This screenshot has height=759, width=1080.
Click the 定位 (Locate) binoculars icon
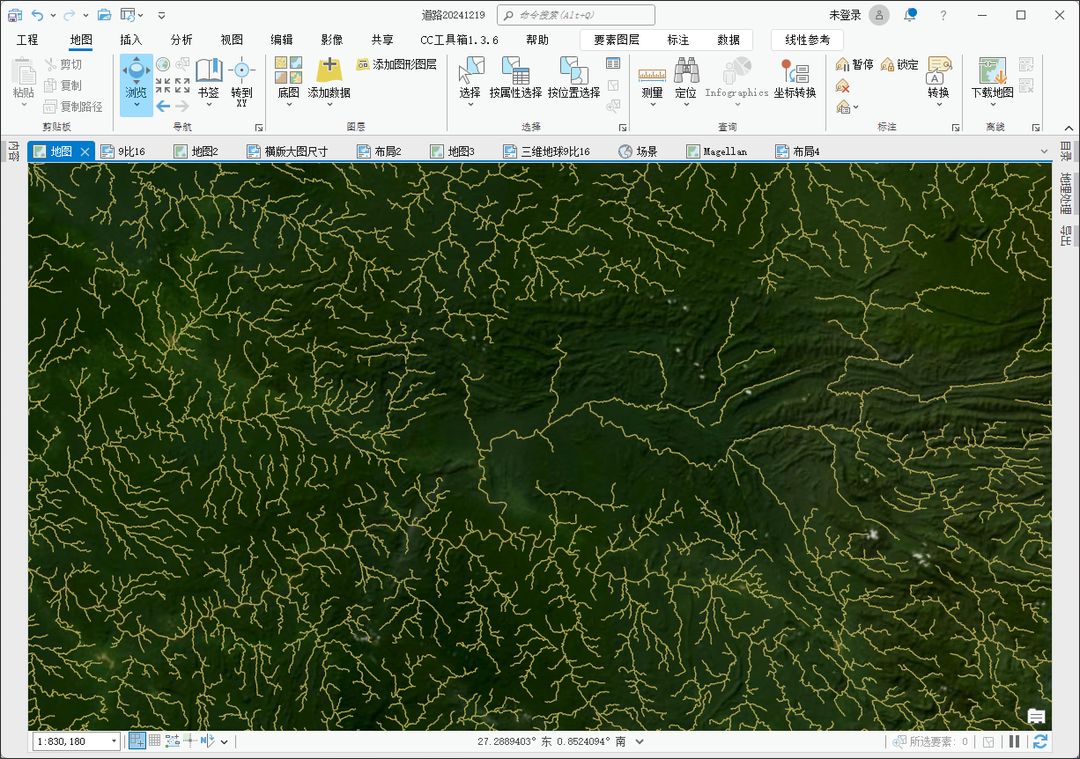click(x=686, y=70)
